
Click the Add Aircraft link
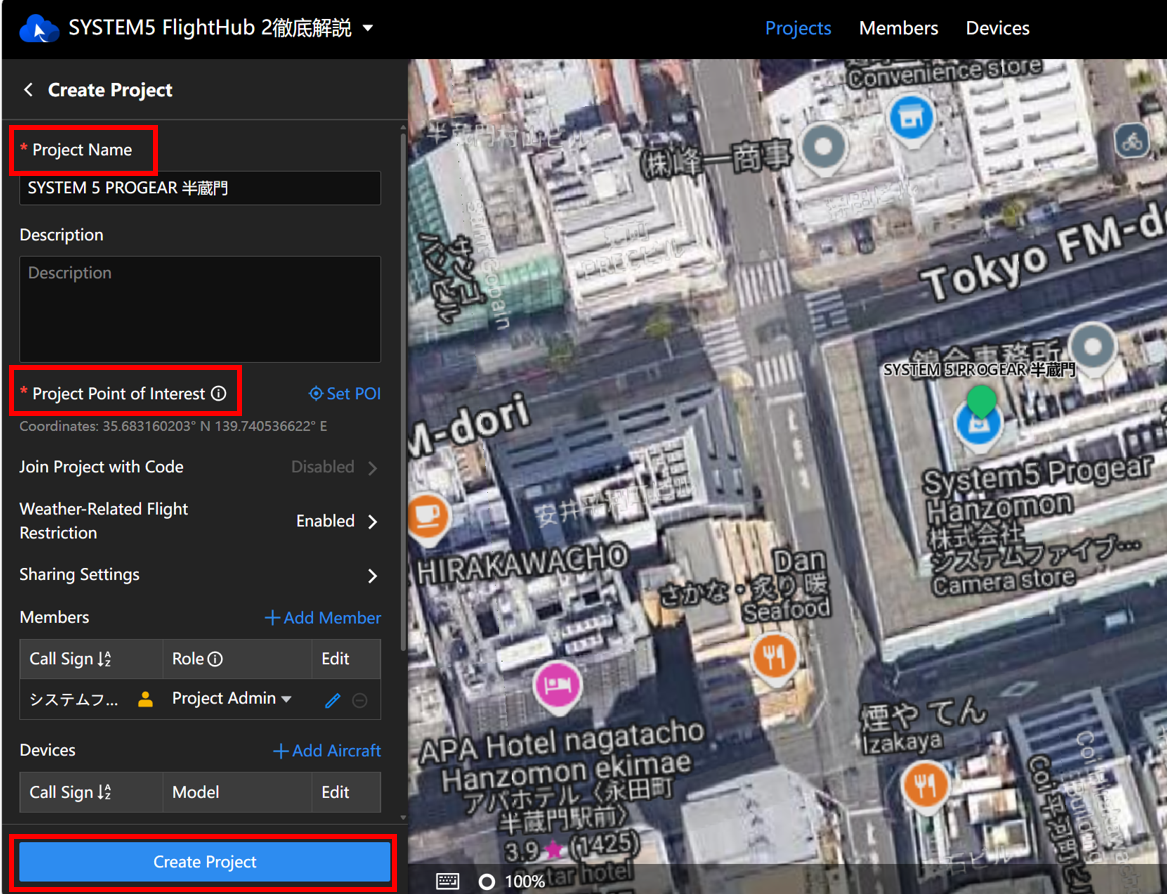(327, 751)
